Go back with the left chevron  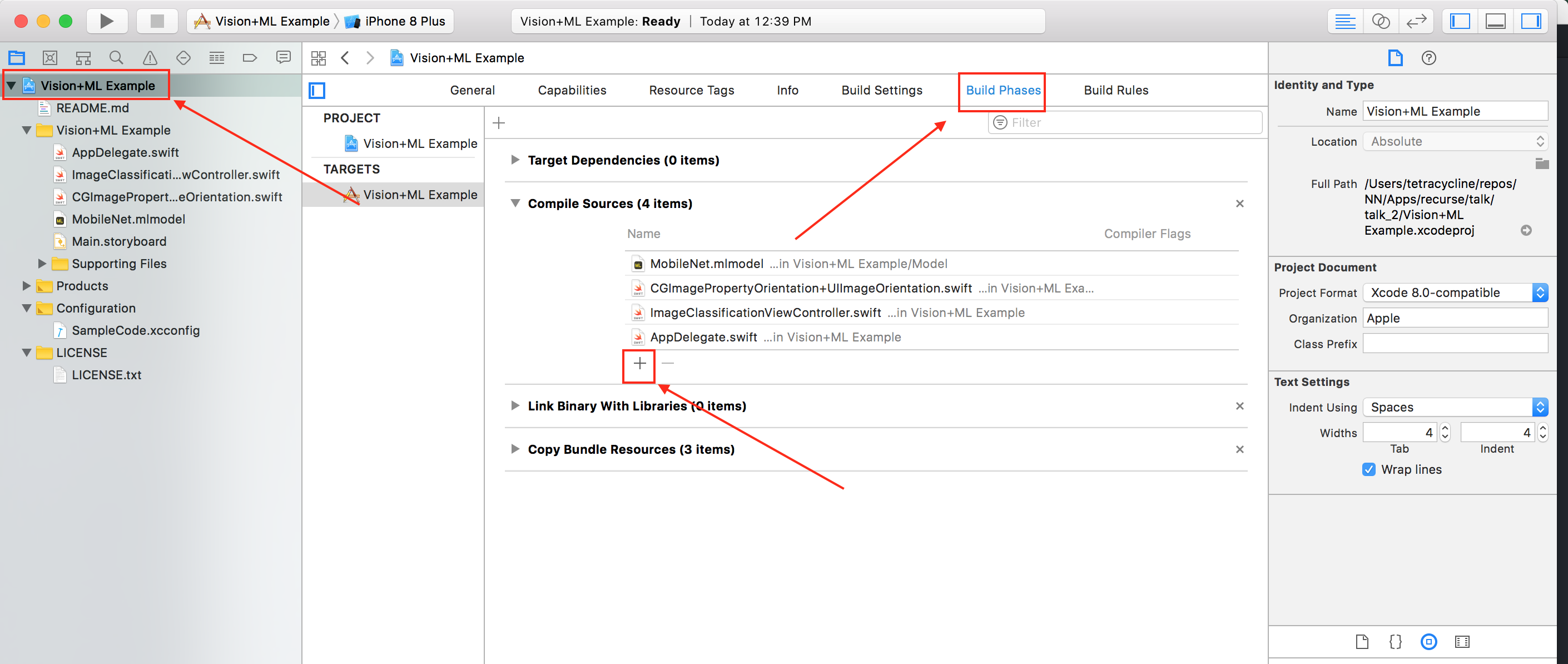click(x=345, y=58)
